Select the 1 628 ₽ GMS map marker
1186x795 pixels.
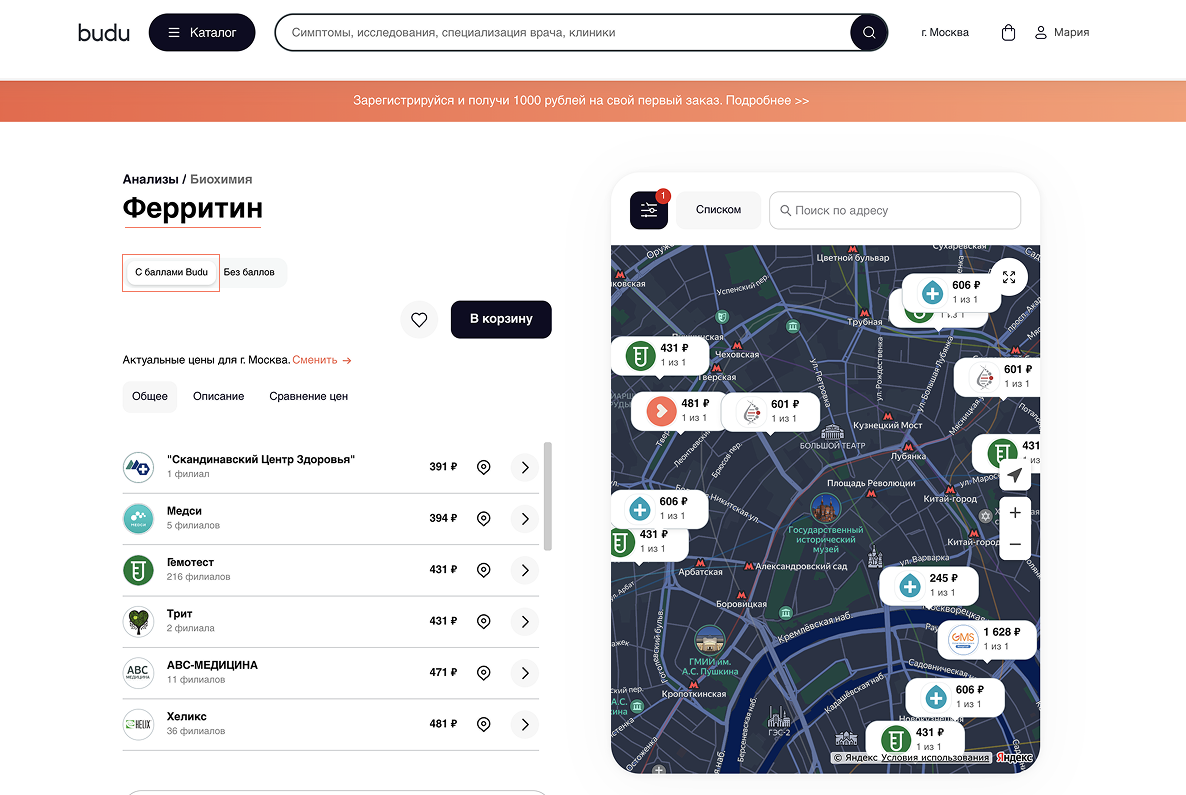987,639
